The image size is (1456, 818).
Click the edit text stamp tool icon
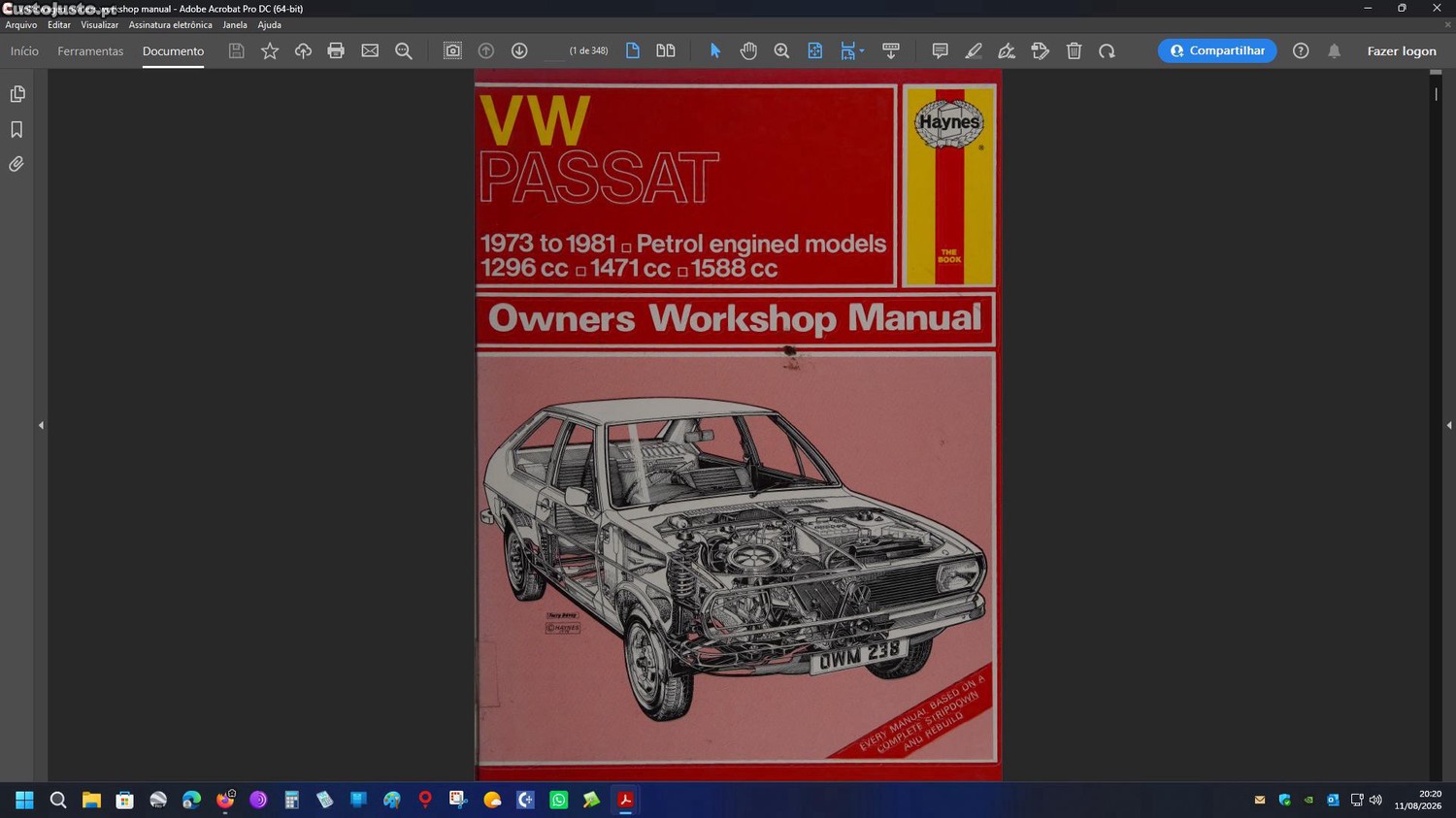click(x=1041, y=51)
